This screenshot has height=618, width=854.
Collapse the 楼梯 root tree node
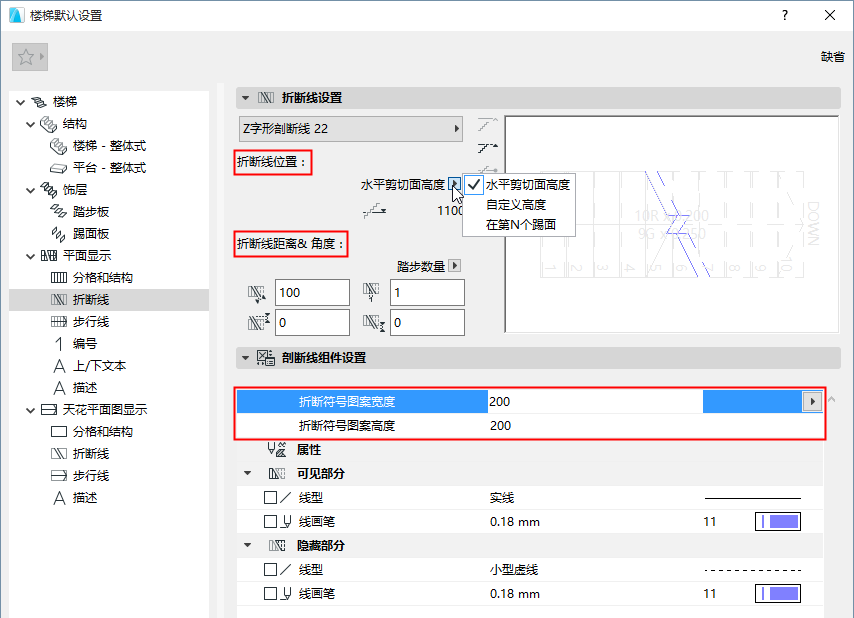tap(21, 102)
